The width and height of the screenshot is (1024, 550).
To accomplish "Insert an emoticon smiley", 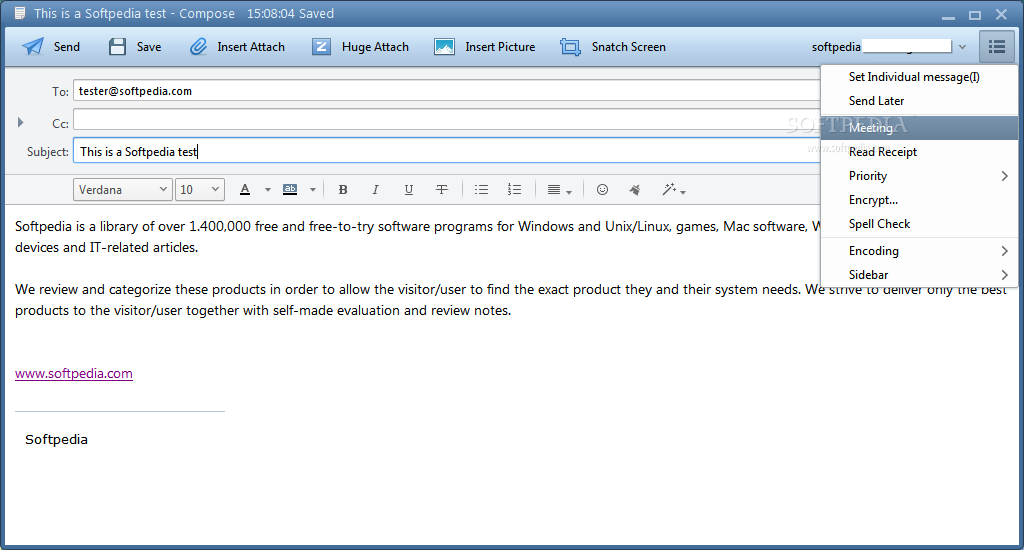I will (602, 189).
